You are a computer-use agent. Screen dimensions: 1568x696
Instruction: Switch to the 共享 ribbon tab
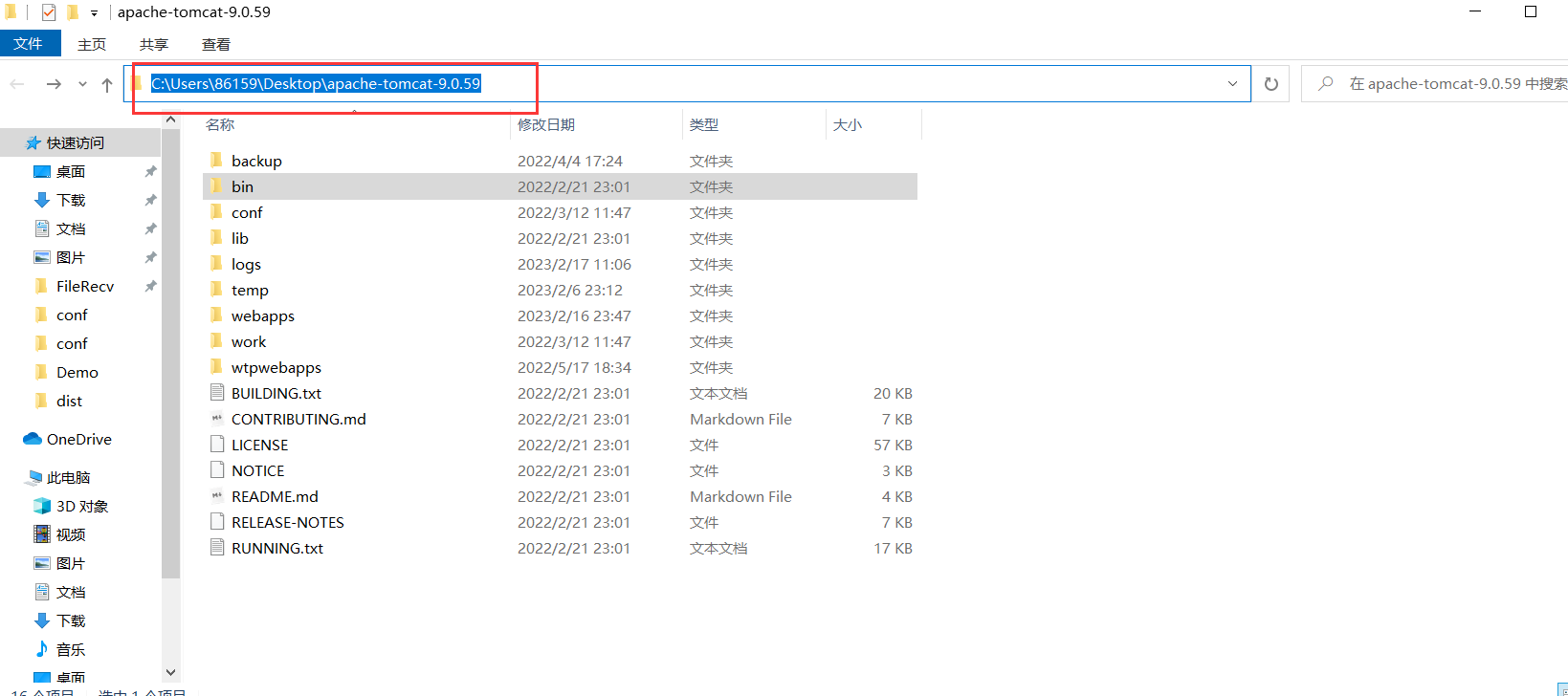click(154, 44)
